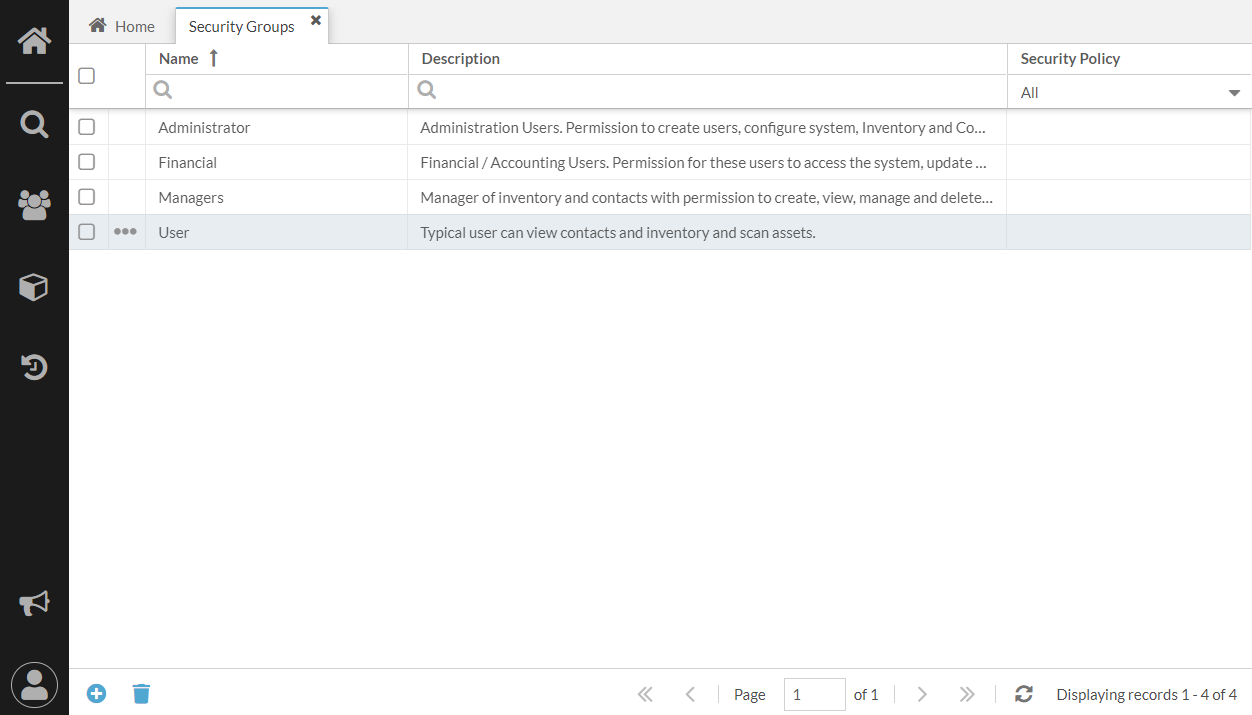Sort by the Name column header
This screenshot has height=715, width=1252.
pos(179,59)
